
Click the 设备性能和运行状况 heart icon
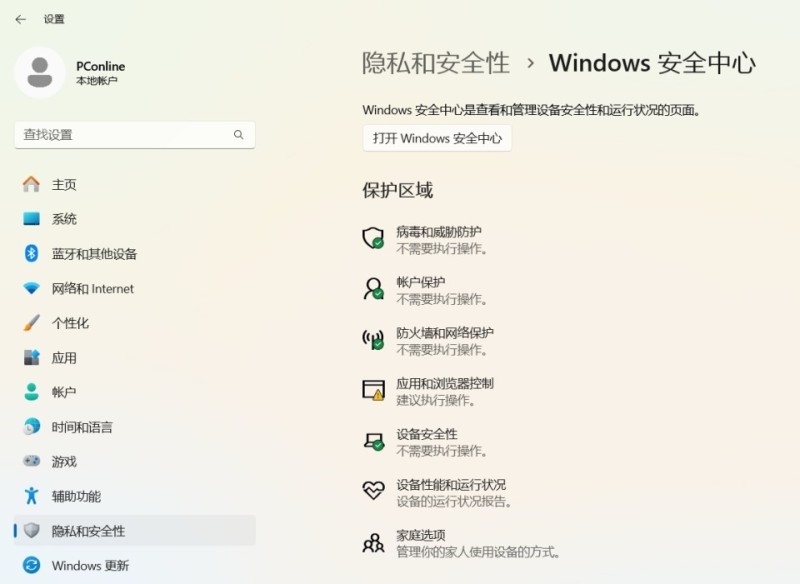click(373, 491)
